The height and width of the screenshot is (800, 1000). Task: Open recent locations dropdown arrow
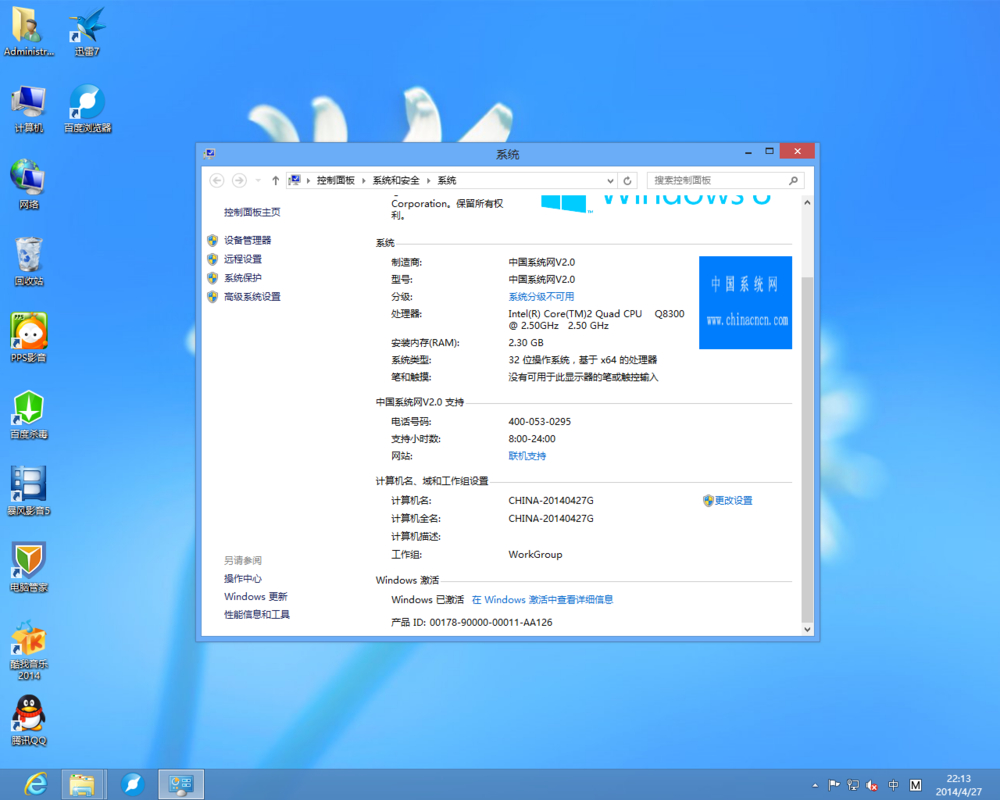point(258,181)
